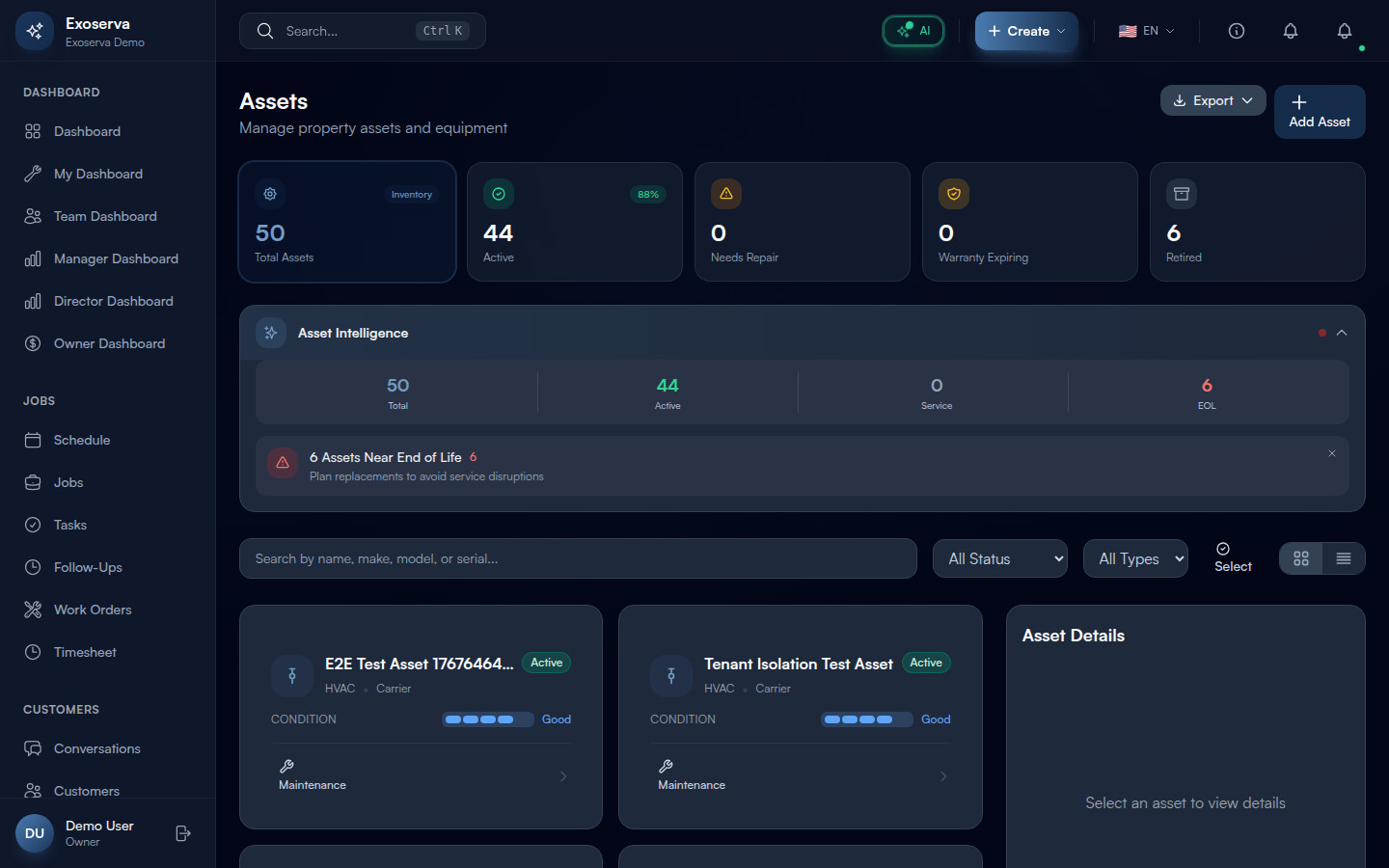The width and height of the screenshot is (1389, 868).
Task: Click the Needs Repair warning icon
Action: [726, 194]
